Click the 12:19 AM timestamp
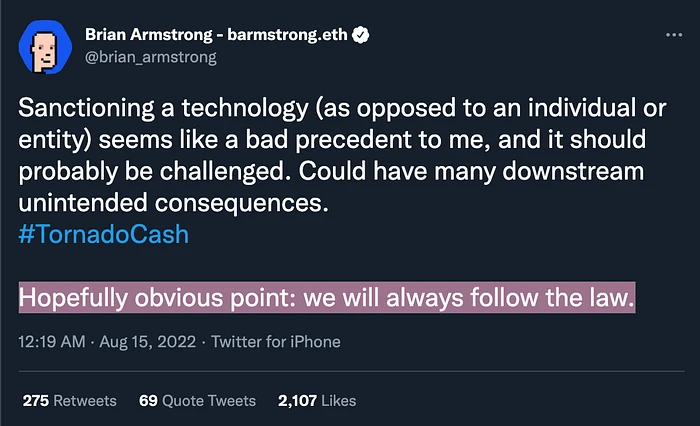 51,342
